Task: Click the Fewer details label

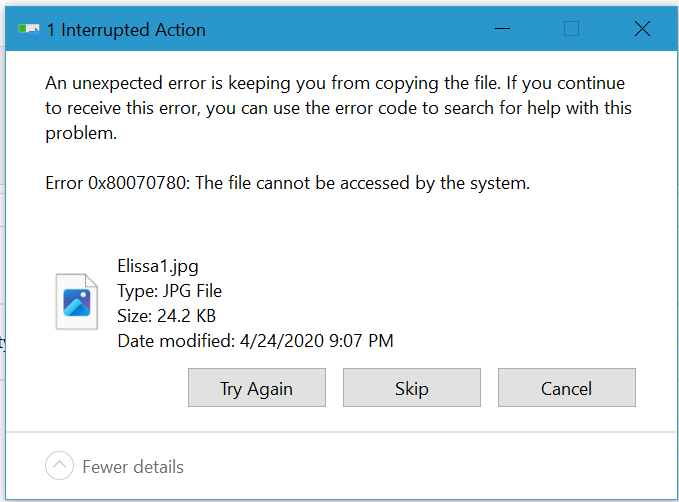Action: click(x=133, y=466)
